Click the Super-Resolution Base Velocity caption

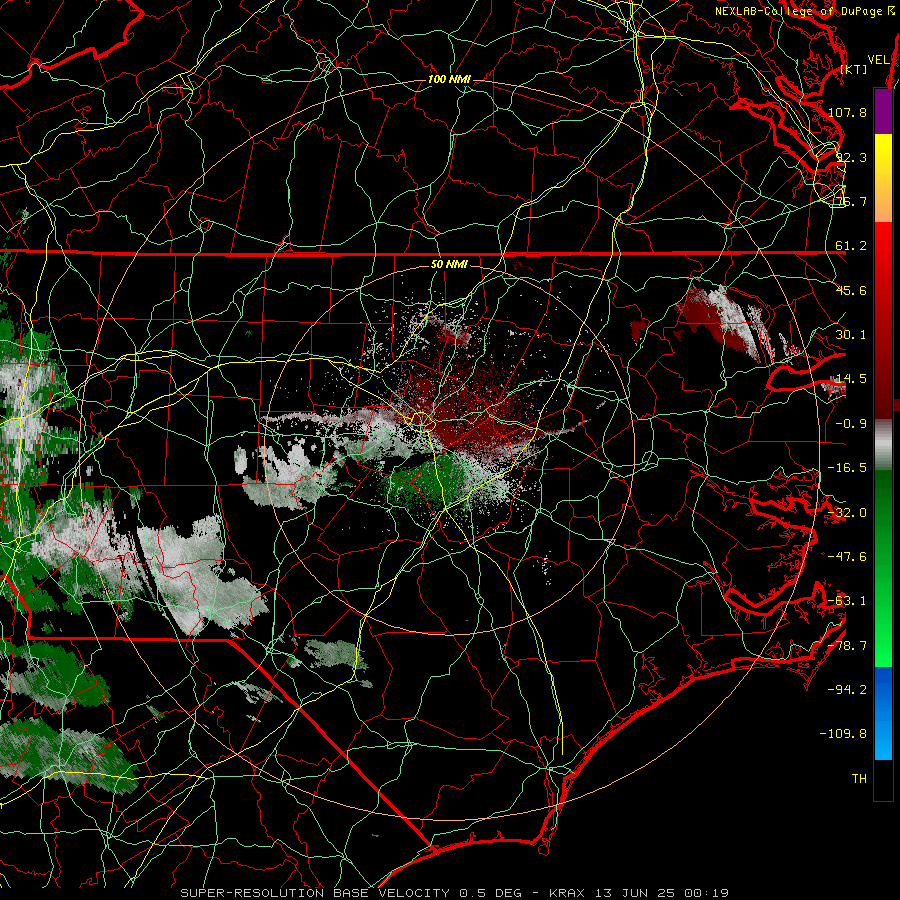[x=455, y=893]
